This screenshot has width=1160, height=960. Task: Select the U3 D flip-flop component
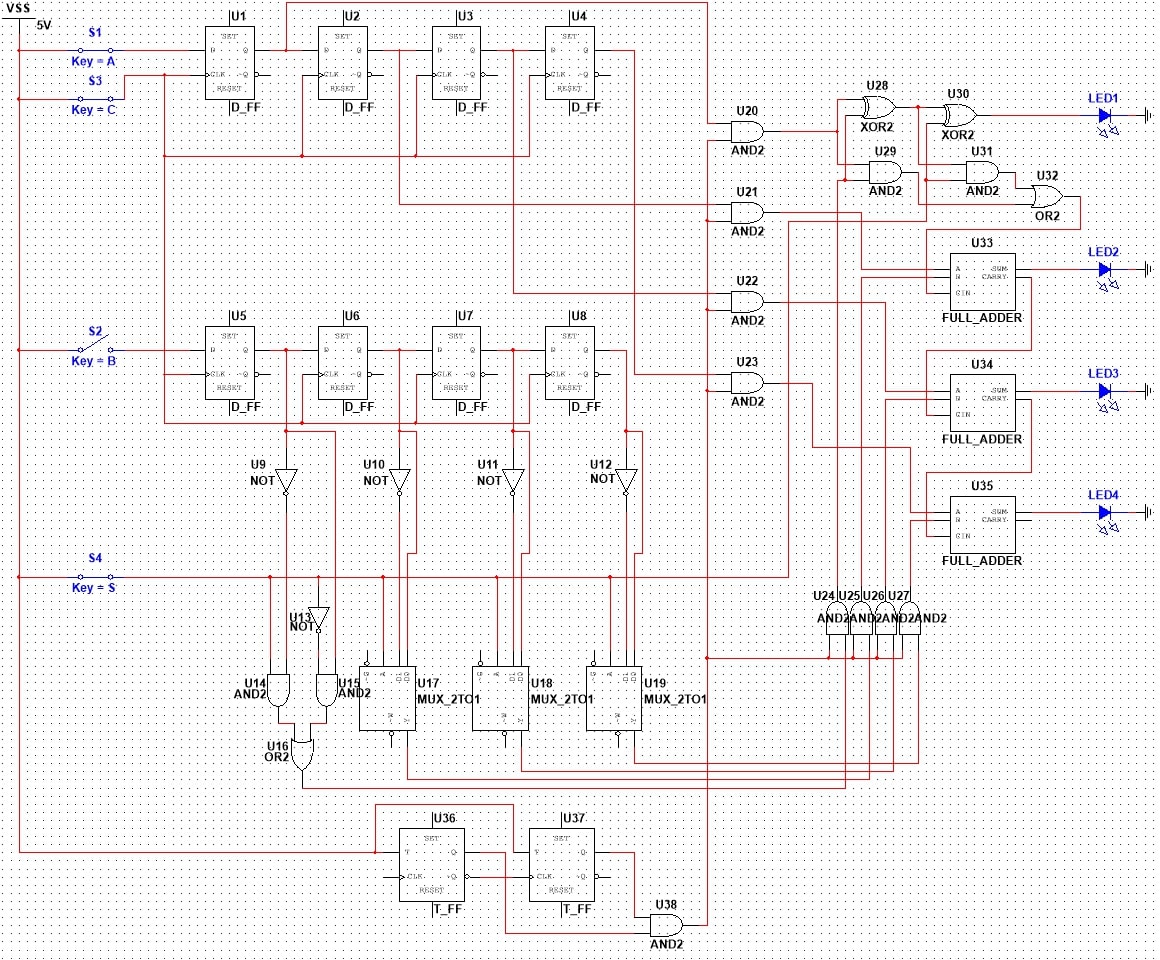pyautogui.click(x=456, y=64)
